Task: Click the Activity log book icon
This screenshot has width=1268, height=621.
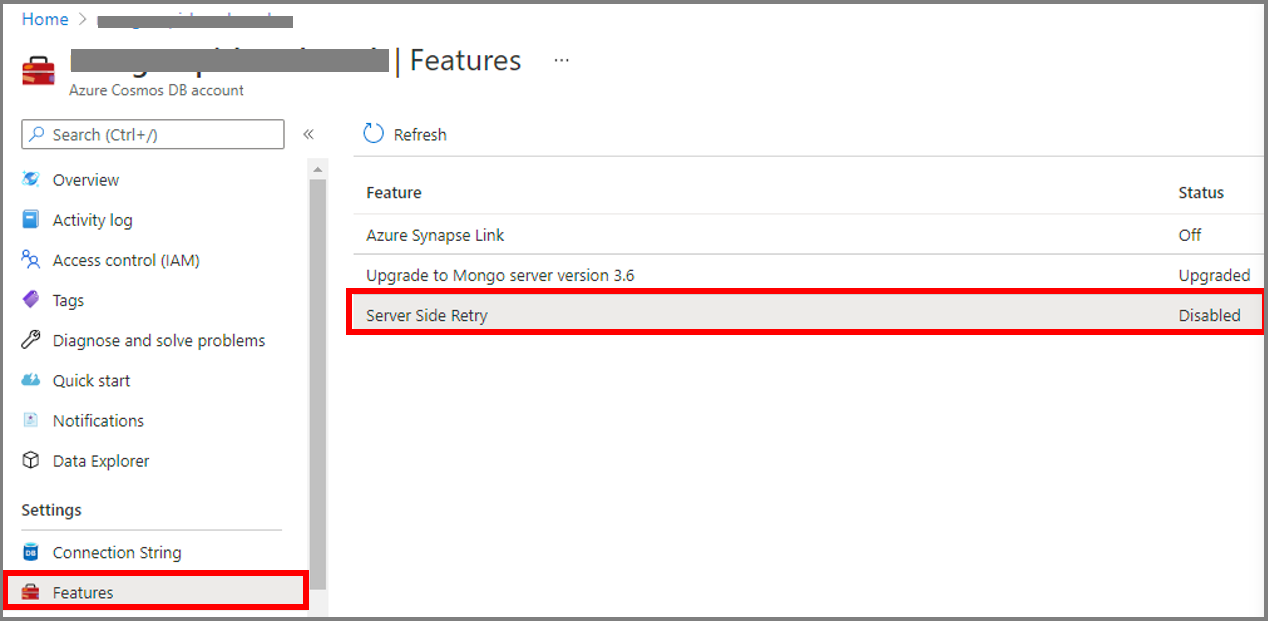Action: [x=31, y=220]
